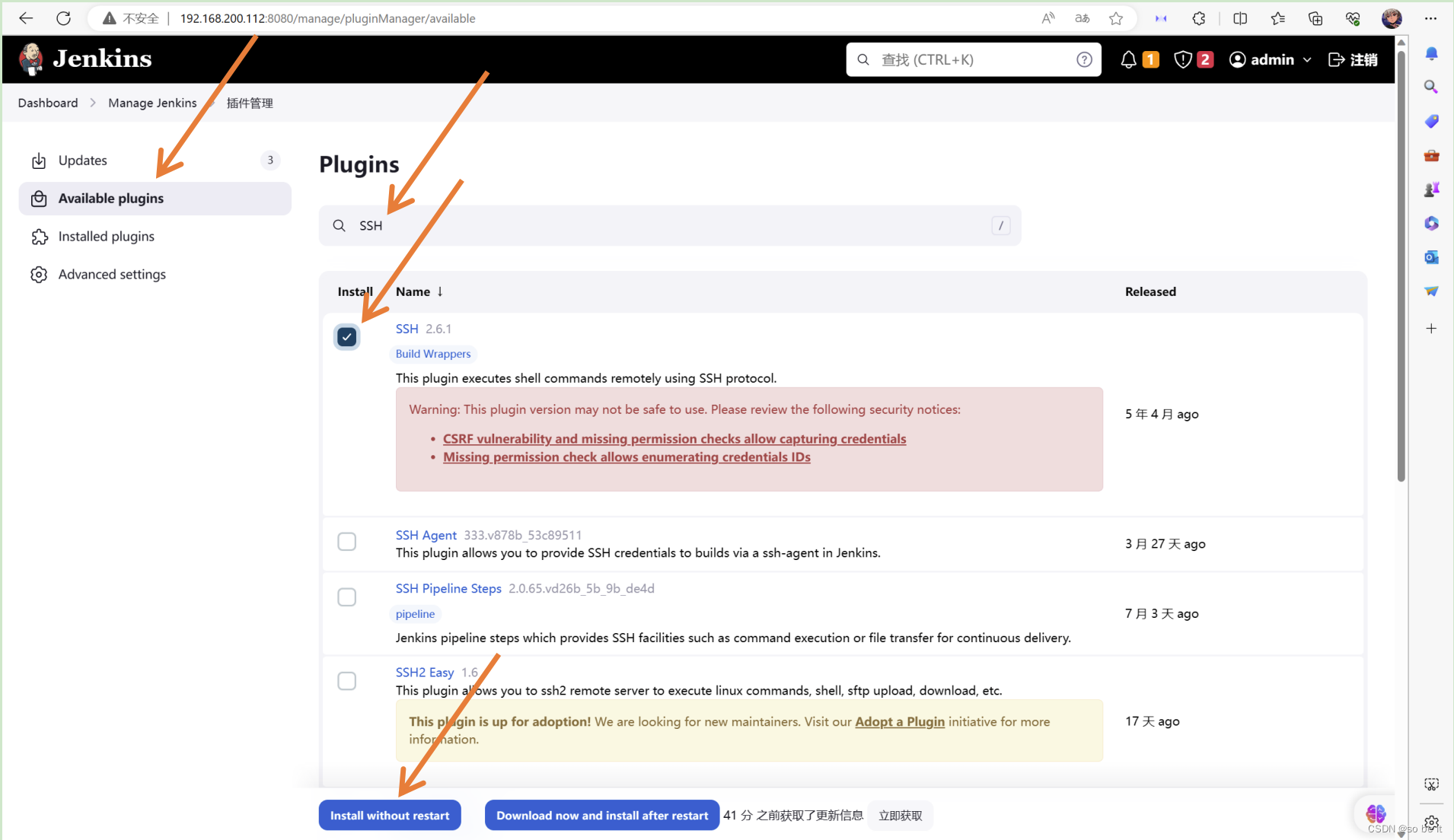
Task: Go to Manage Jenkins breadcrumb
Action: 152,103
